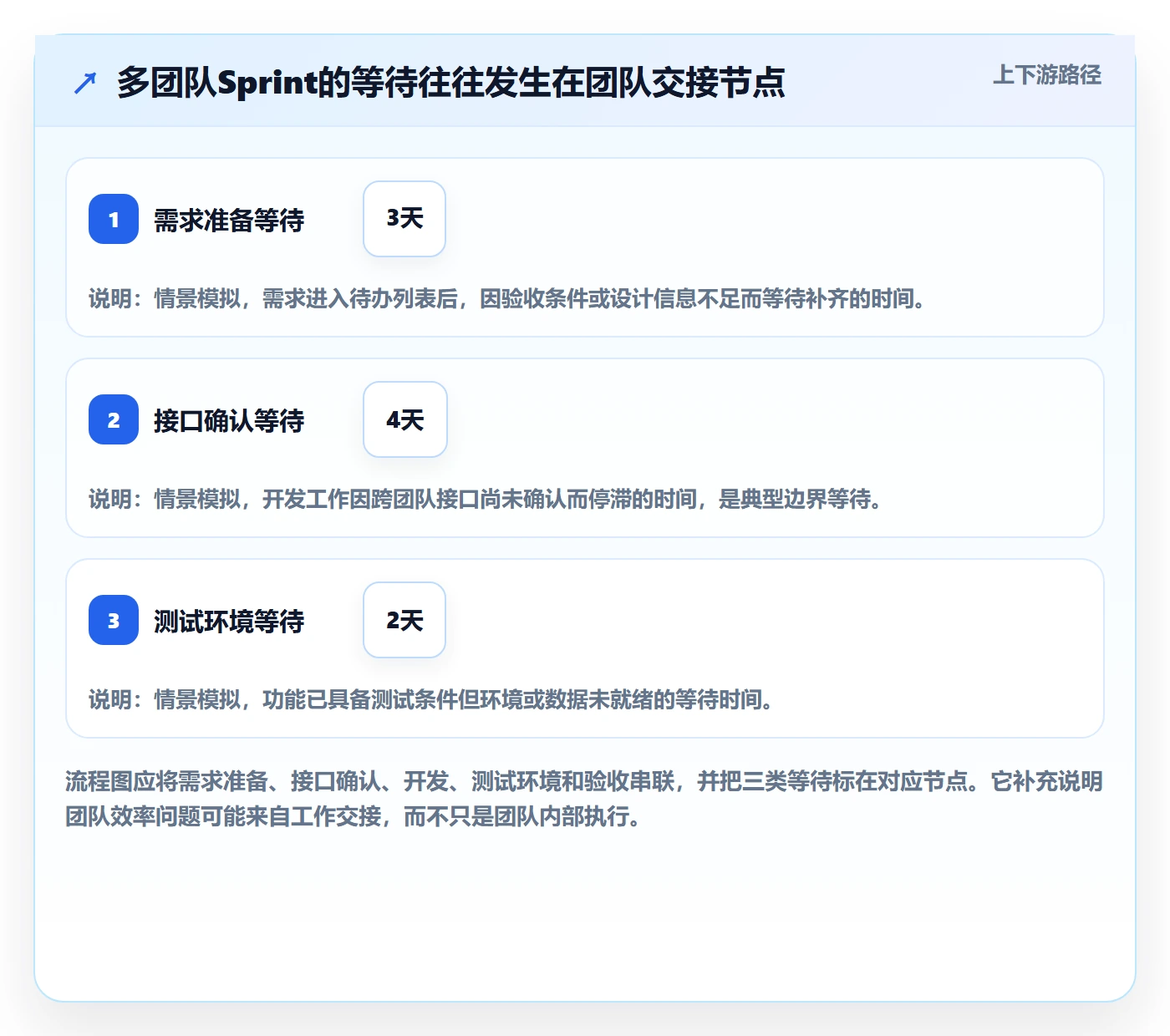Select the 需求准备等待 heading

click(x=229, y=220)
